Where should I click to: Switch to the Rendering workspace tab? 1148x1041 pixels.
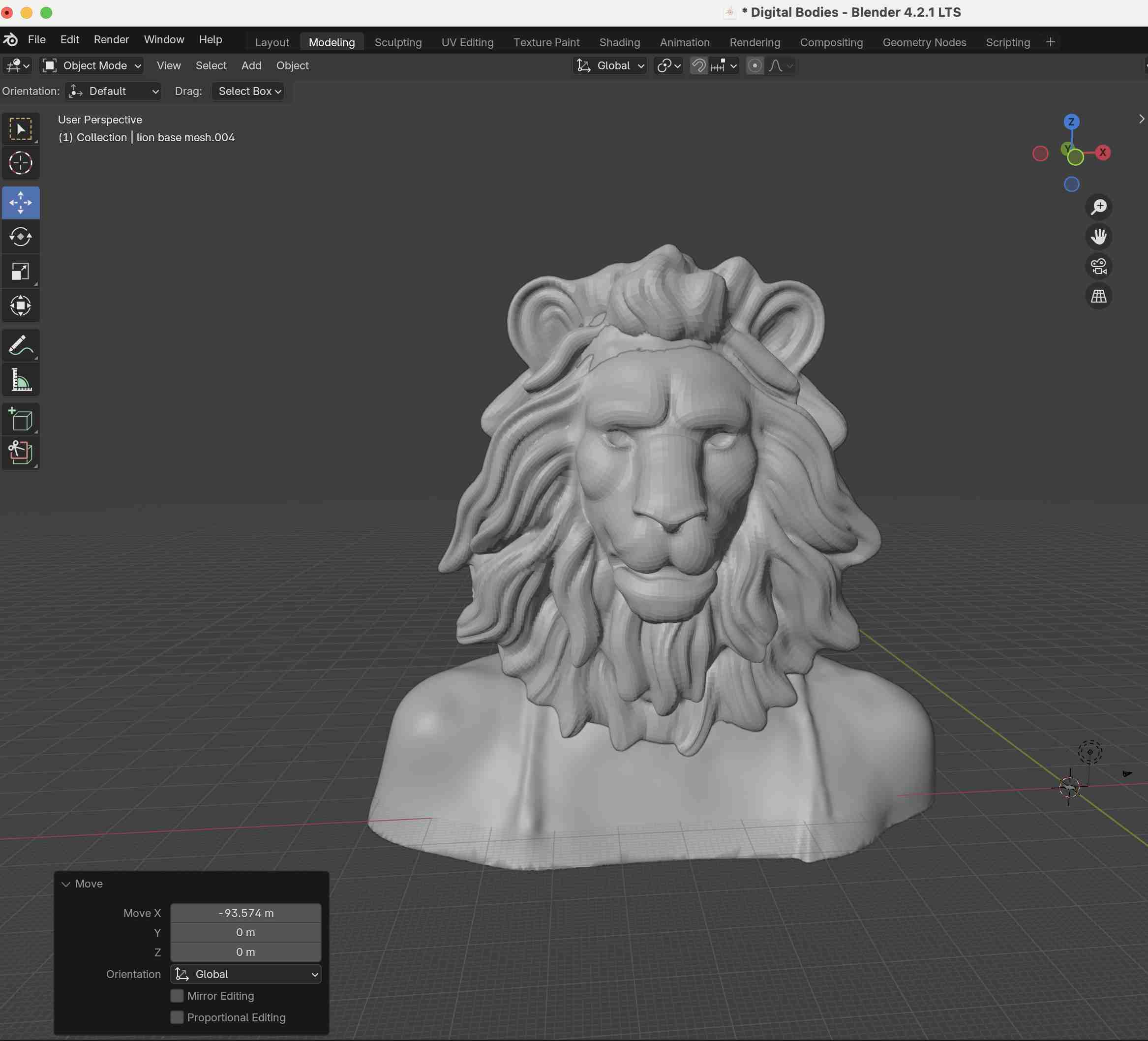[x=755, y=42]
